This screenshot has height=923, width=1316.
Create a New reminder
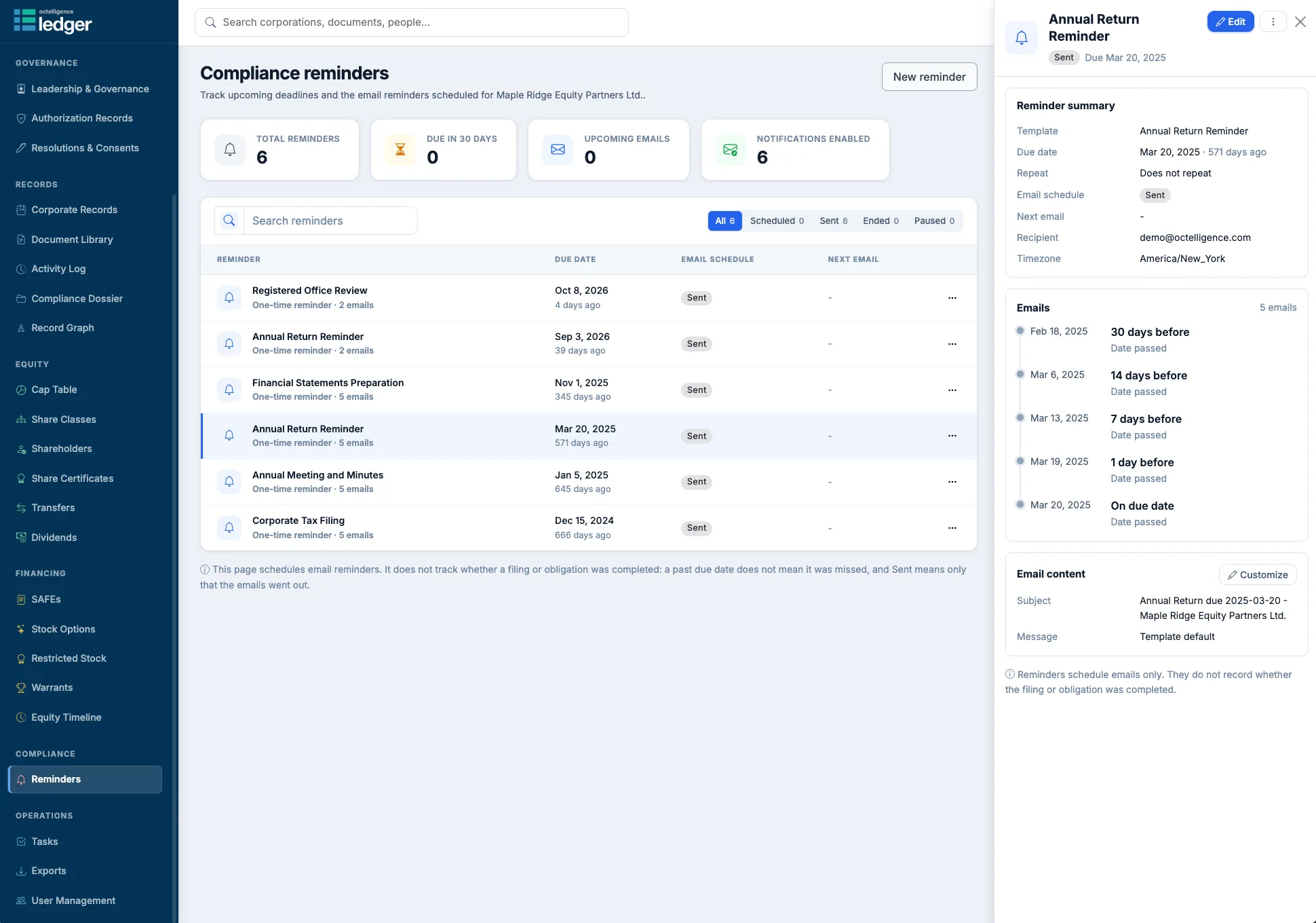pos(929,77)
